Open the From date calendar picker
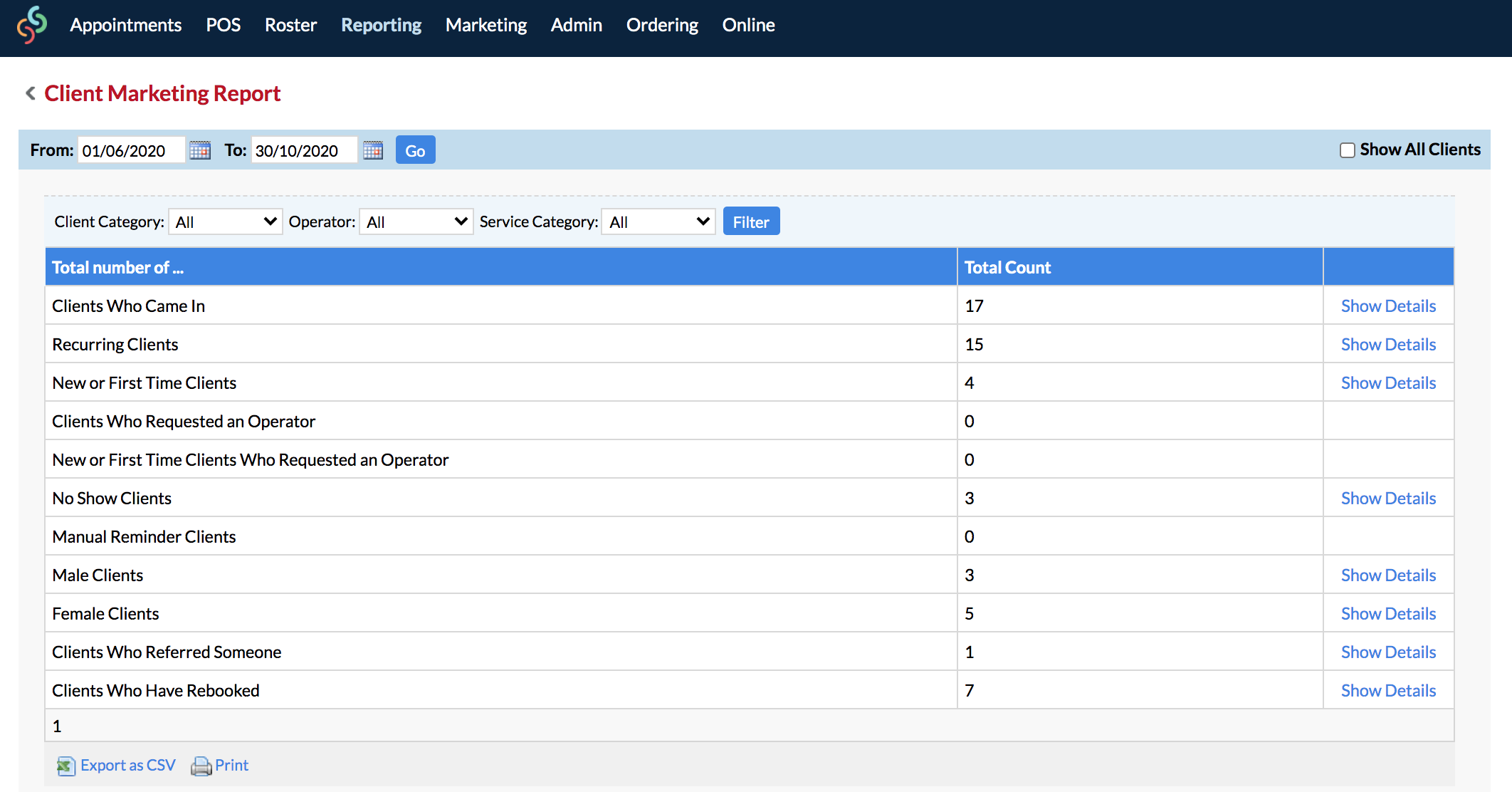1512x792 pixels. click(x=200, y=150)
